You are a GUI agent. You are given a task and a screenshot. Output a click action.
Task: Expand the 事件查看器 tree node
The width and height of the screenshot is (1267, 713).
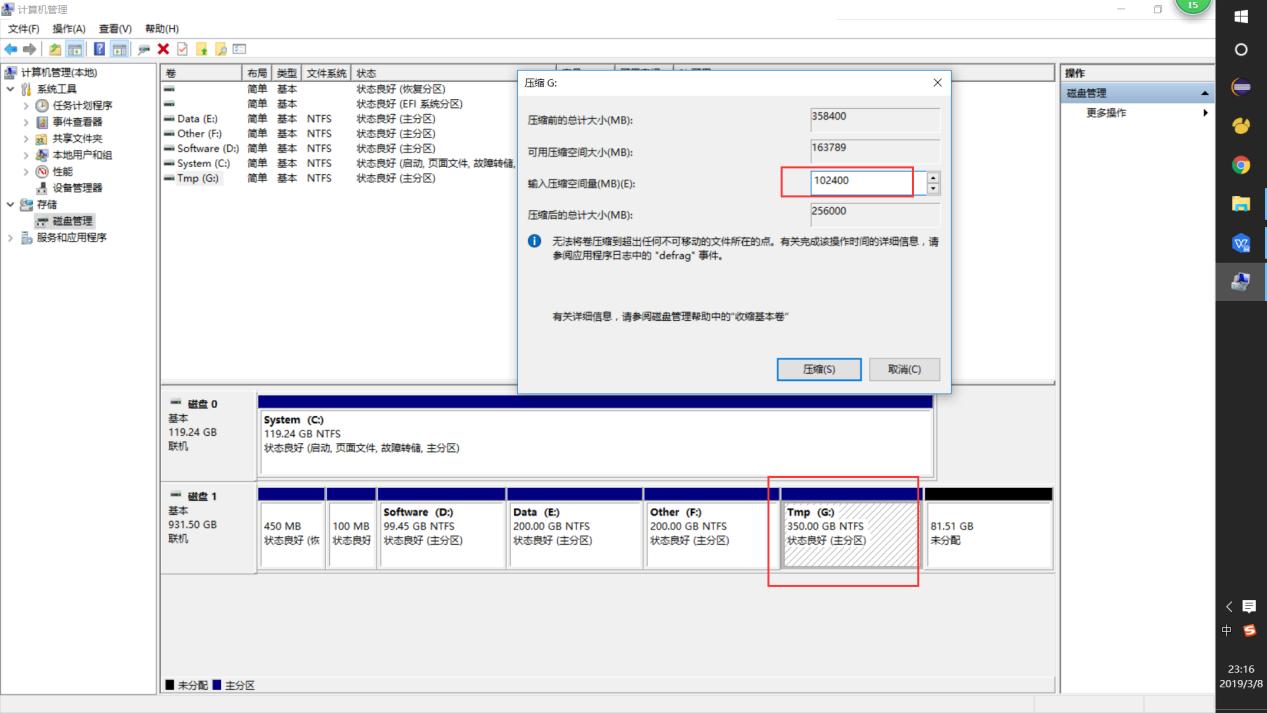pos(26,121)
